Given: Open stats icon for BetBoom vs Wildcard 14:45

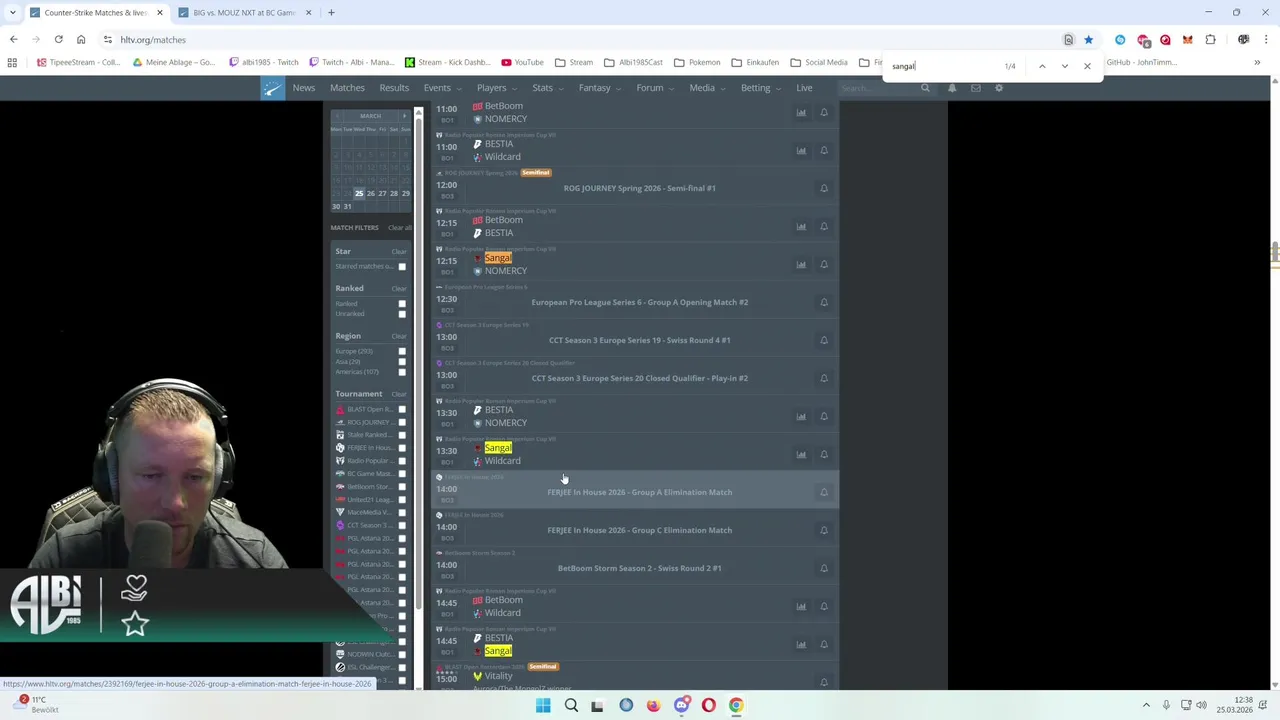Looking at the screenshot, I should point(801,606).
